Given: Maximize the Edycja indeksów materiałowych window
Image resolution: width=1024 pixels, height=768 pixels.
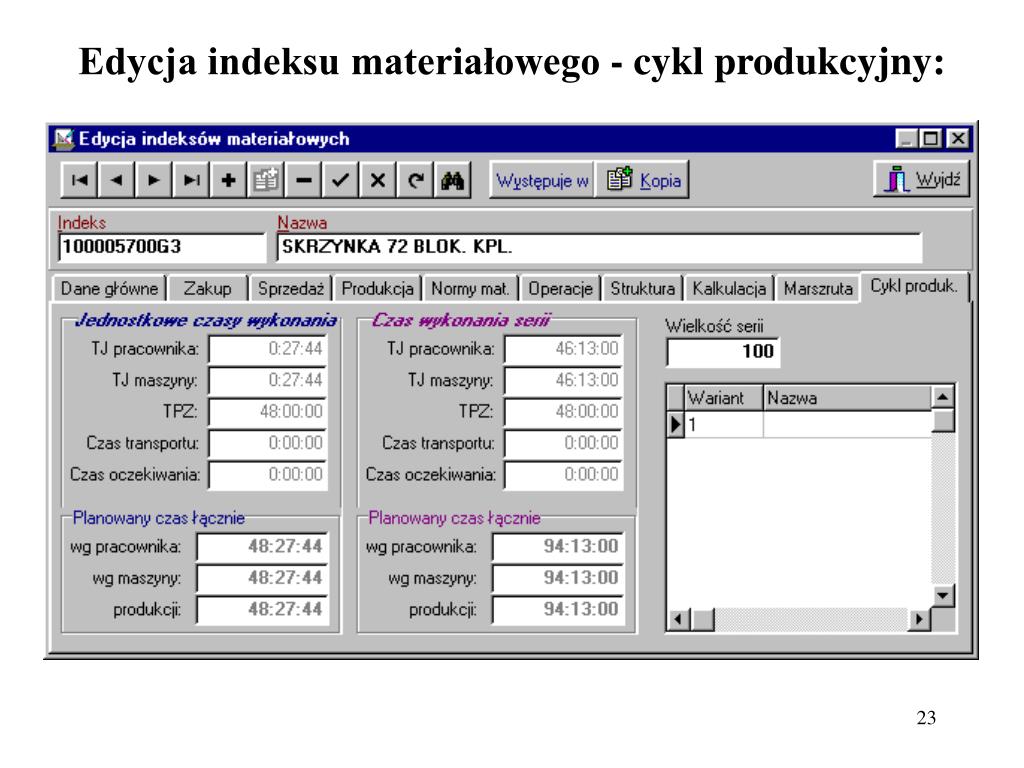Looking at the screenshot, I should (x=930, y=138).
